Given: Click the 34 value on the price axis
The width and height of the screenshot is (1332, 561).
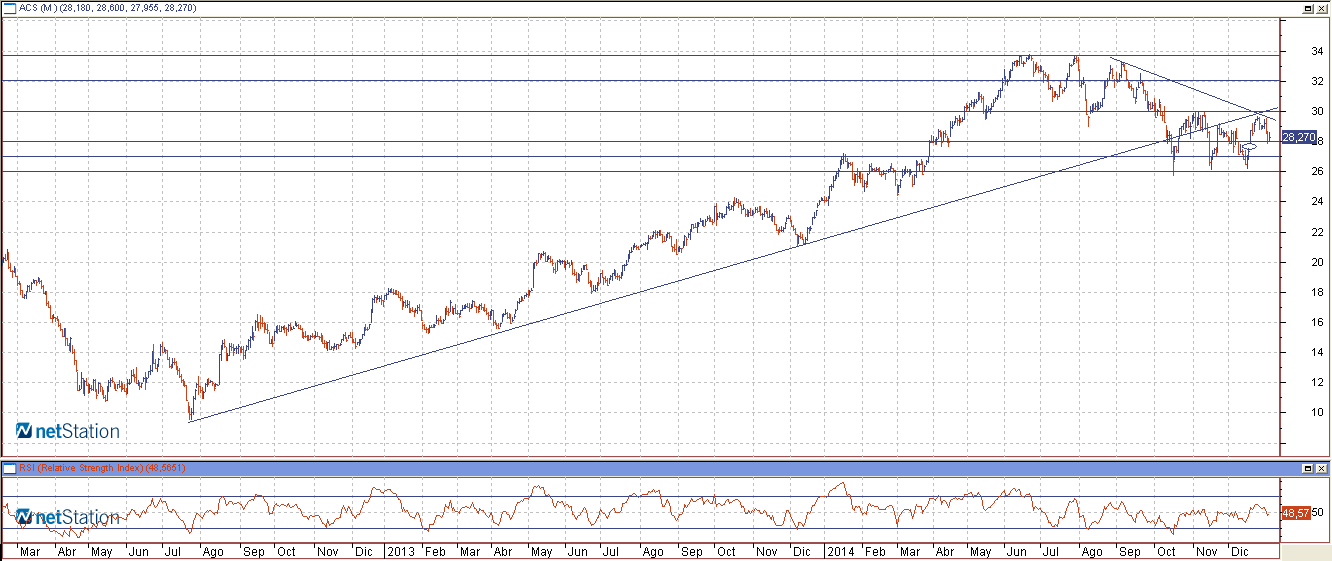Looking at the screenshot, I should [x=1318, y=51].
